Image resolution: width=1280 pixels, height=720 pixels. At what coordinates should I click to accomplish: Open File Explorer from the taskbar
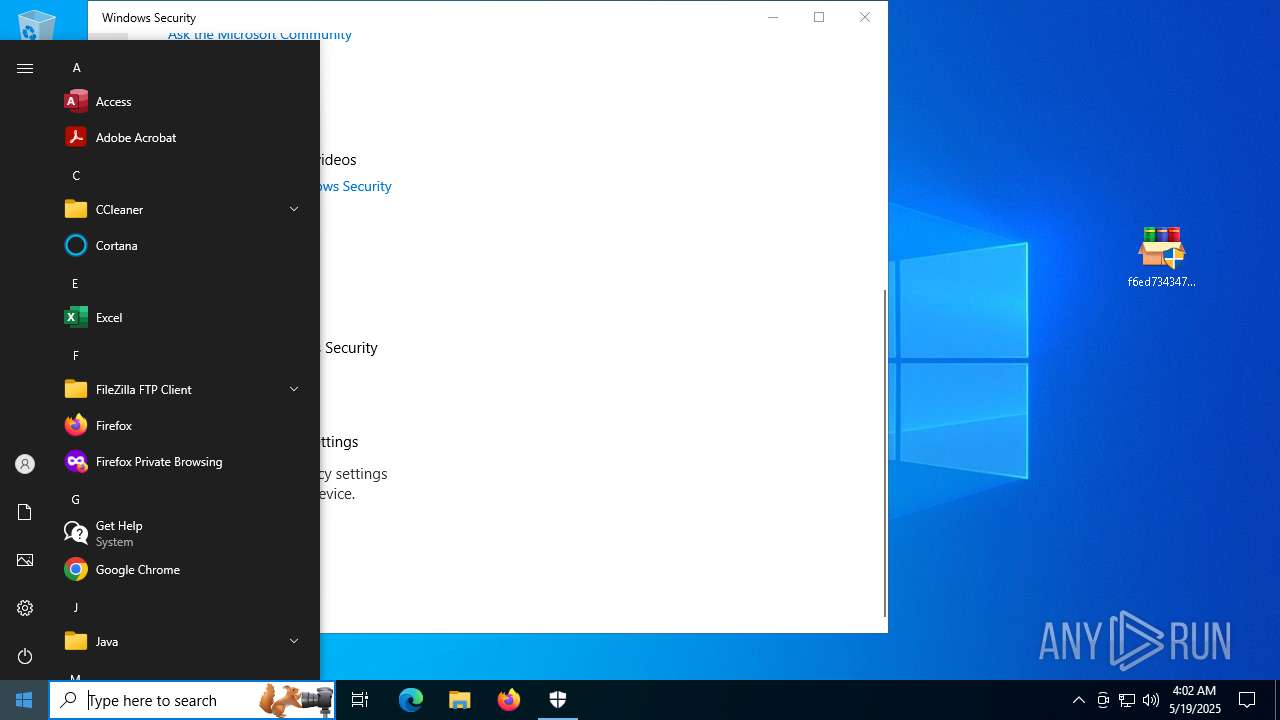460,700
